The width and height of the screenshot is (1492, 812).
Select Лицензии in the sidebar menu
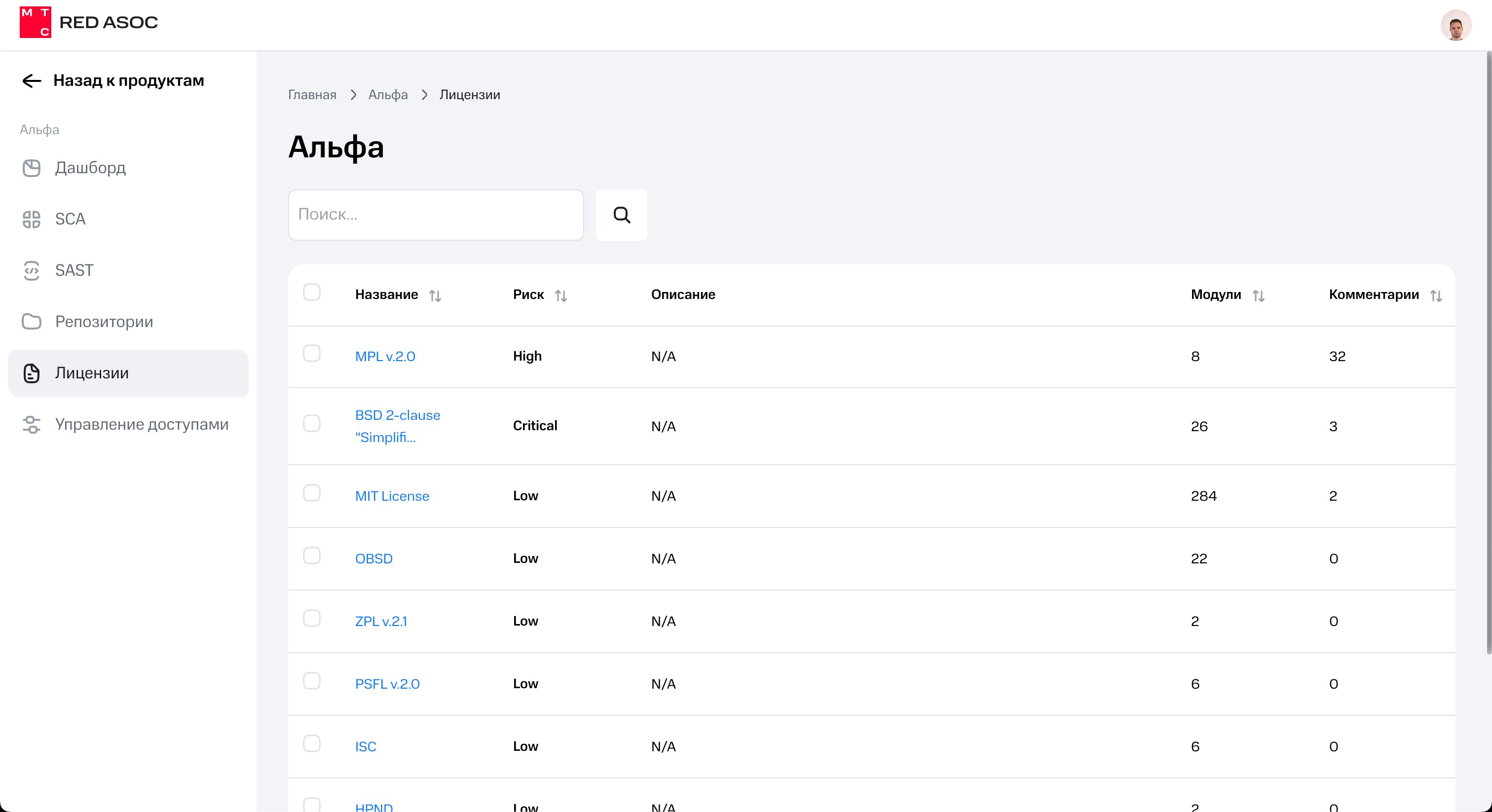pos(91,373)
